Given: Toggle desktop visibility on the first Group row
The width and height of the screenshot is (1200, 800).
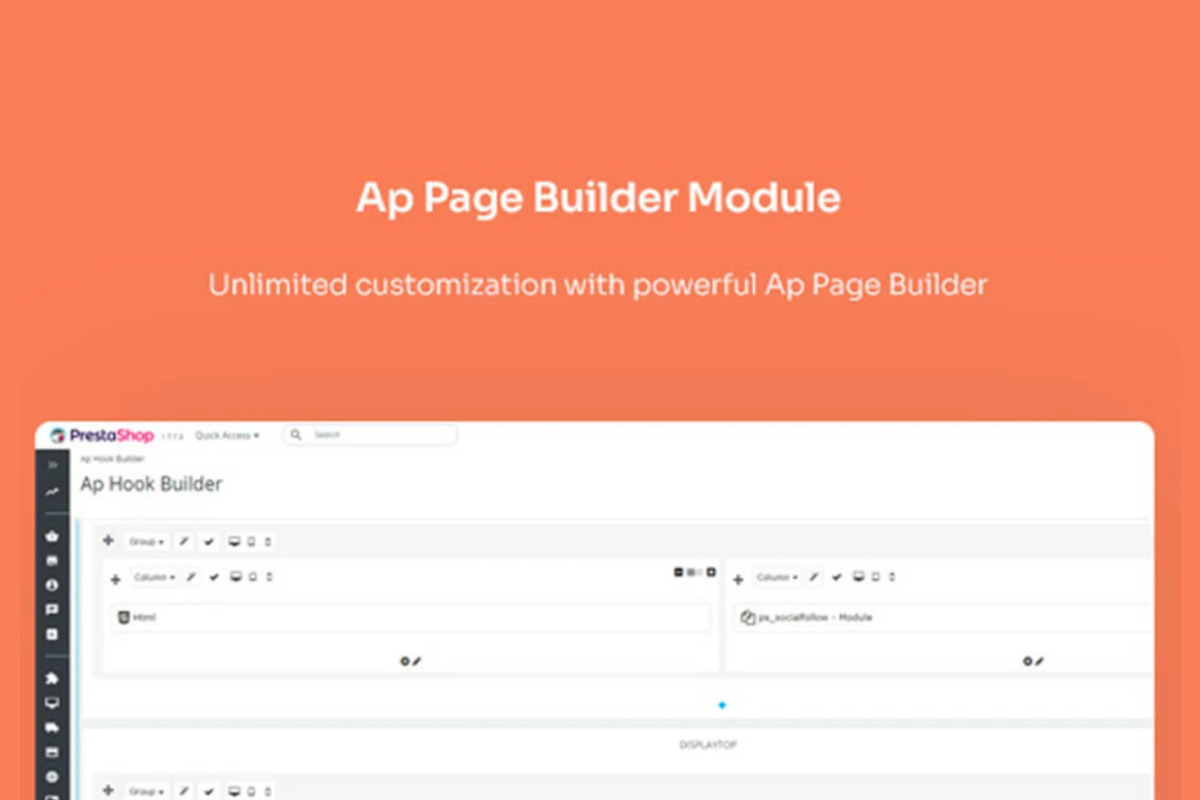Looking at the screenshot, I should pos(234,542).
